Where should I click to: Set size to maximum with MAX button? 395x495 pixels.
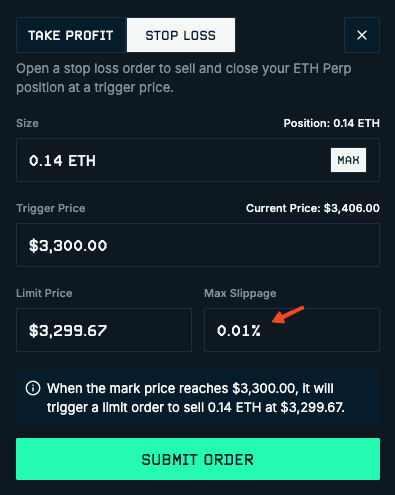(348, 160)
